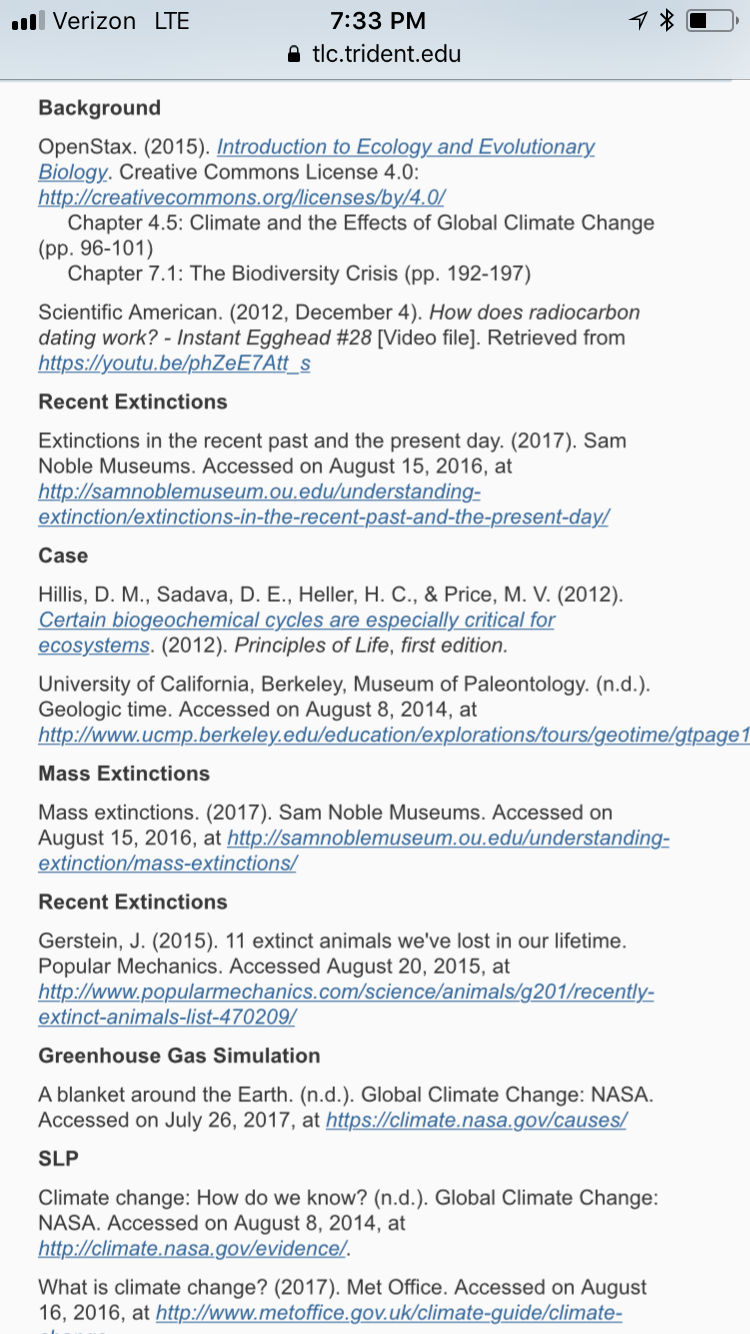750x1334 pixels.
Task: Tap the Bluetooth status icon
Action: (x=667, y=21)
